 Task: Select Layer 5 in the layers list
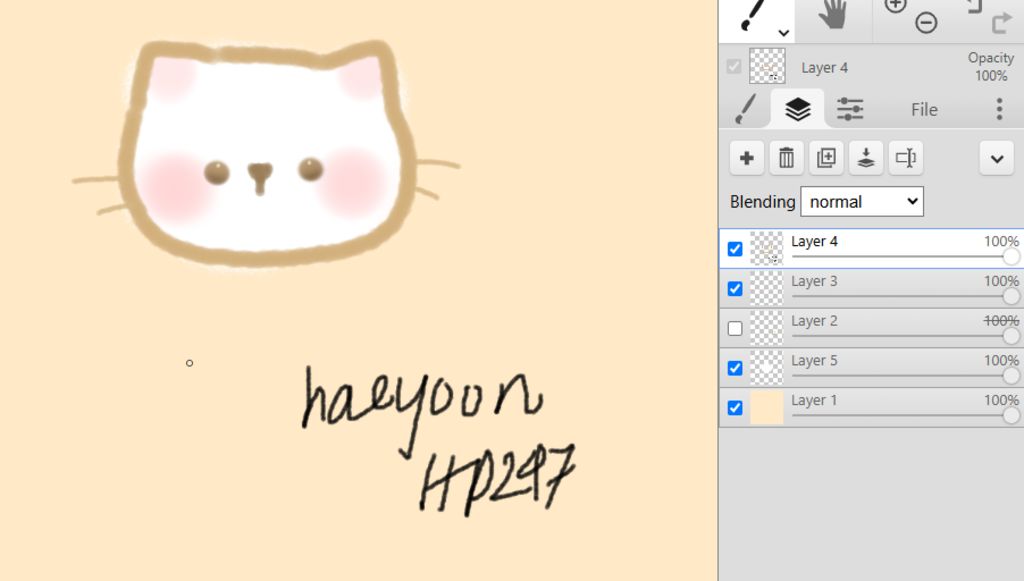pos(815,361)
